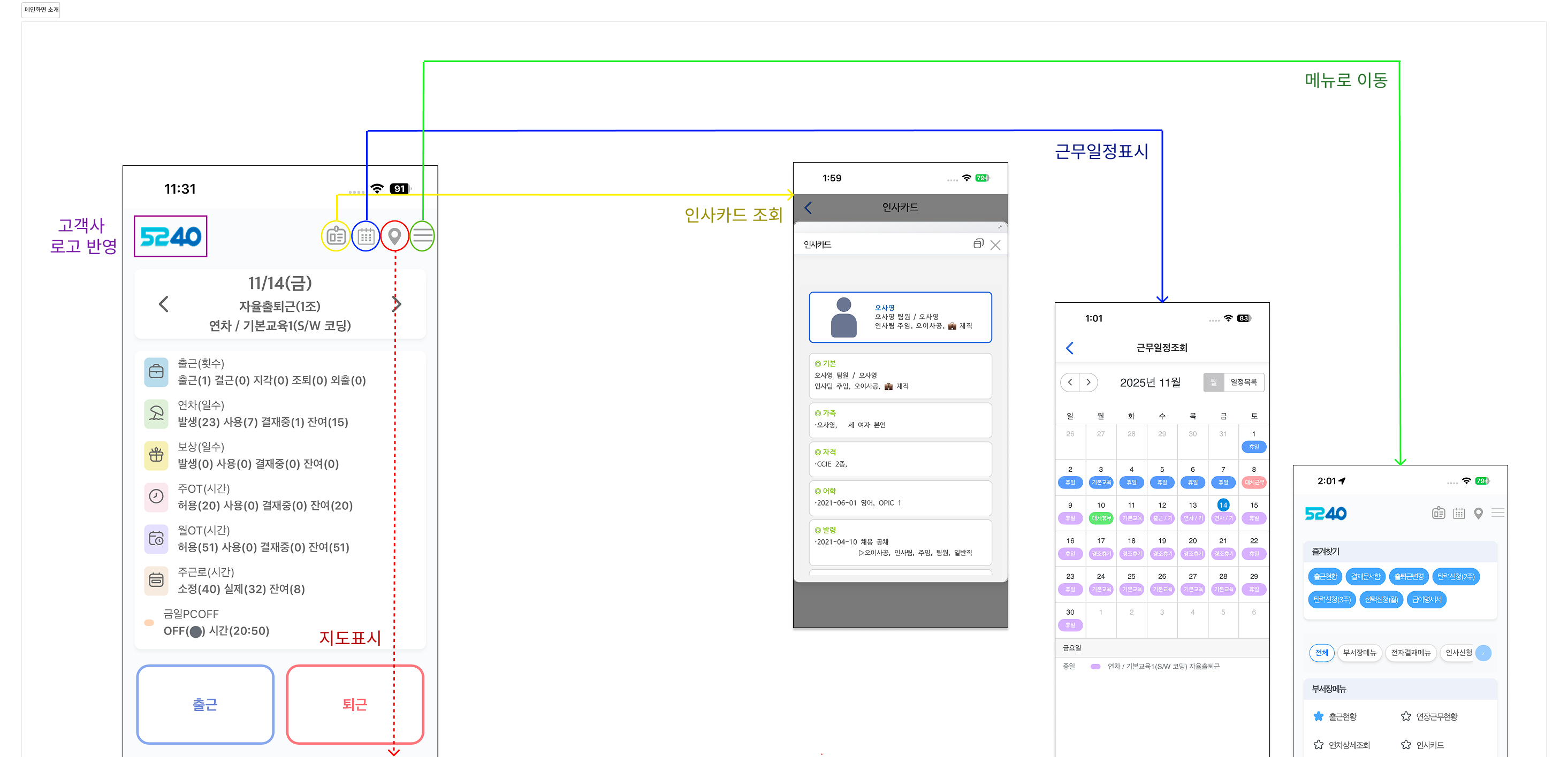
Task: Click the 대체휴무 tag on November 10
Action: 1101,518
